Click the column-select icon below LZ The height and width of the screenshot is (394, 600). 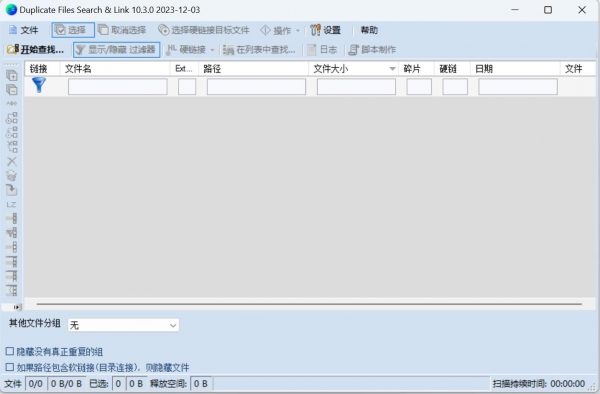pos(12,218)
